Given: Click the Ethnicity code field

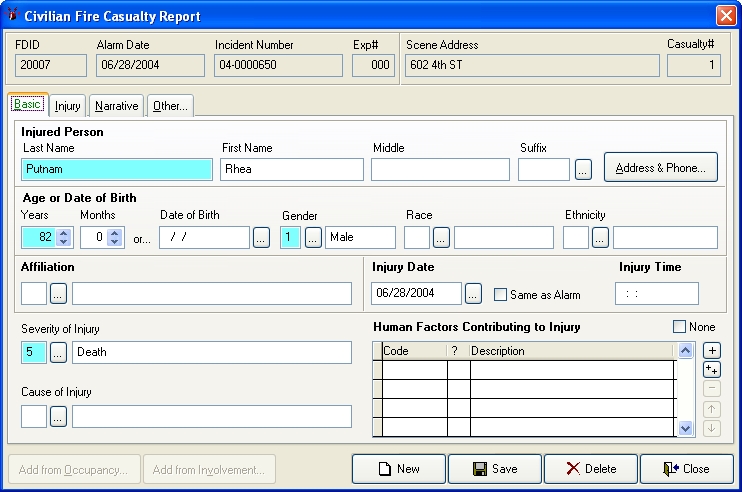Looking at the screenshot, I should pyautogui.click(x=576, y=237).
